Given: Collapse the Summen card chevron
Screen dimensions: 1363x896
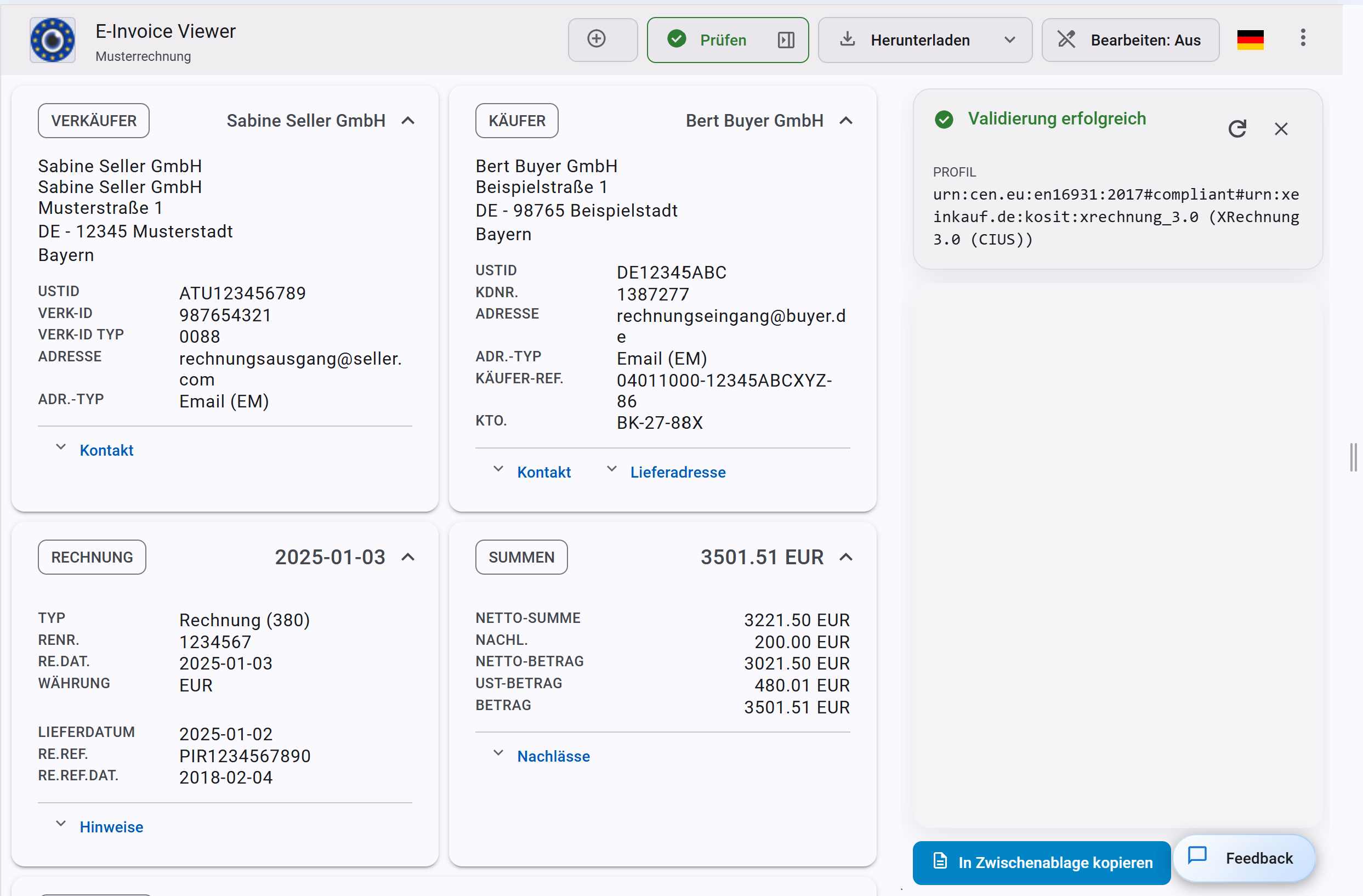Looking at the screenshot, I should coord(845,558).
